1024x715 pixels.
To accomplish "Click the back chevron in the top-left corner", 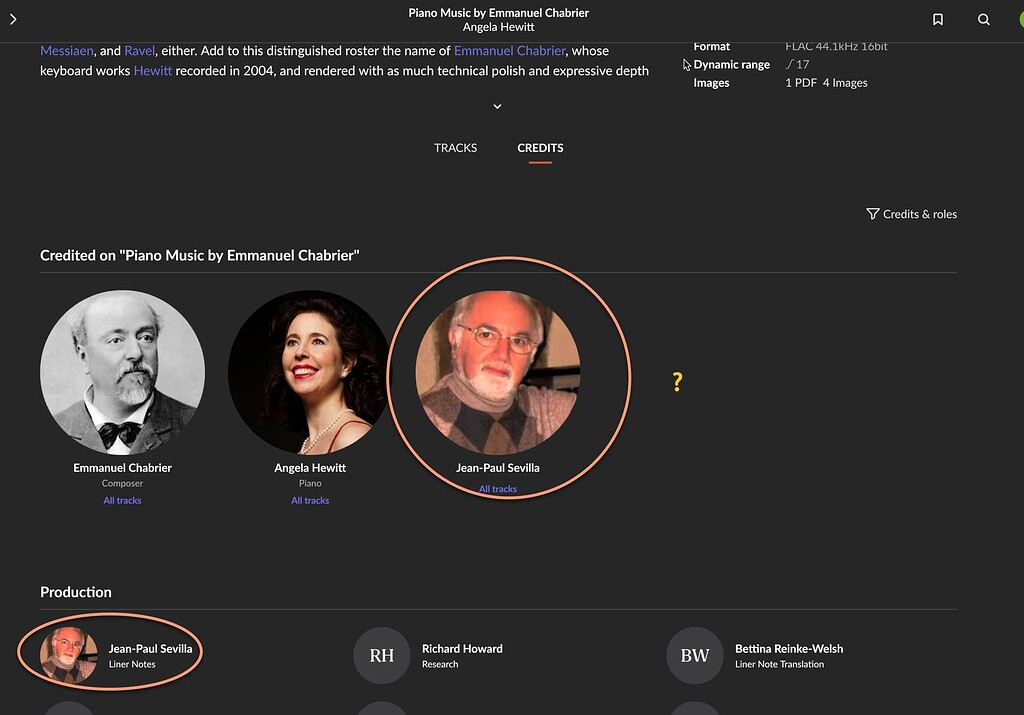I will click(x=13, y=19).
